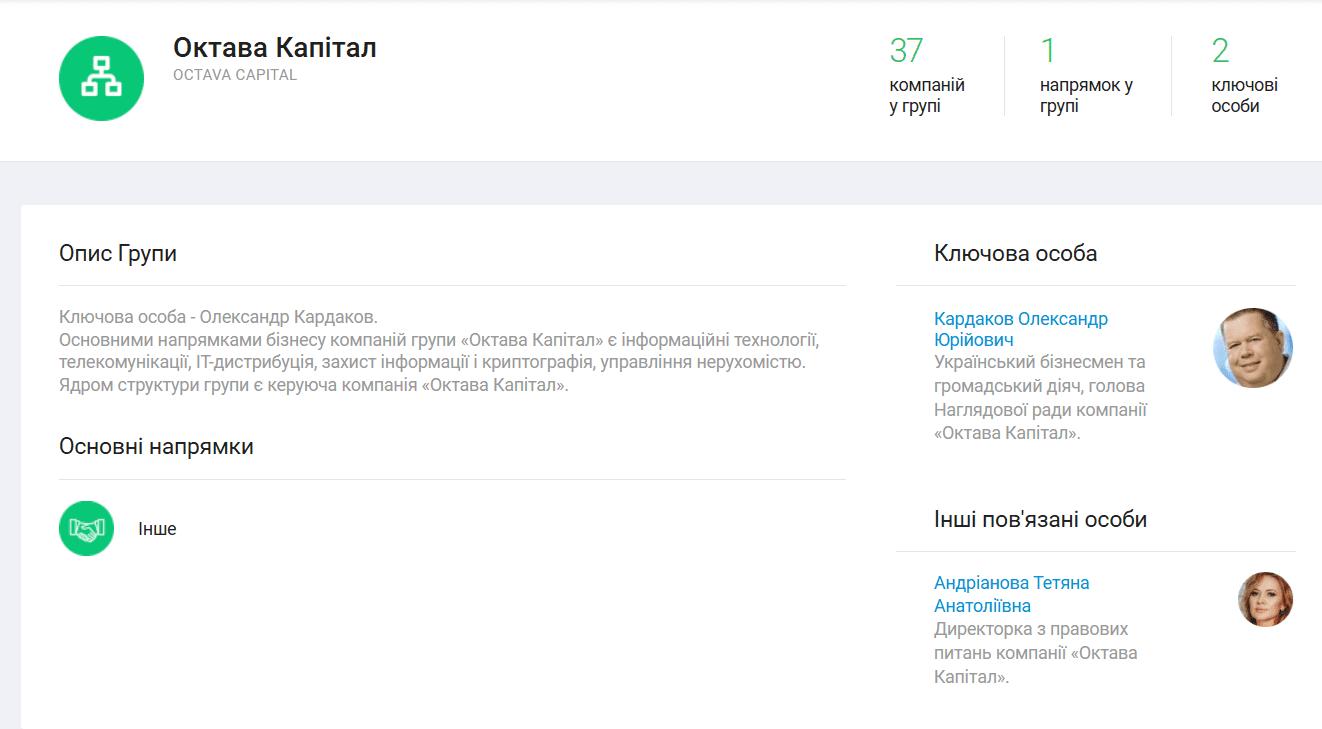Open Андріанова Тетяна Анатоліївна profile photo
This screenshot has height=729, width=1322.
pos(1265,599)
